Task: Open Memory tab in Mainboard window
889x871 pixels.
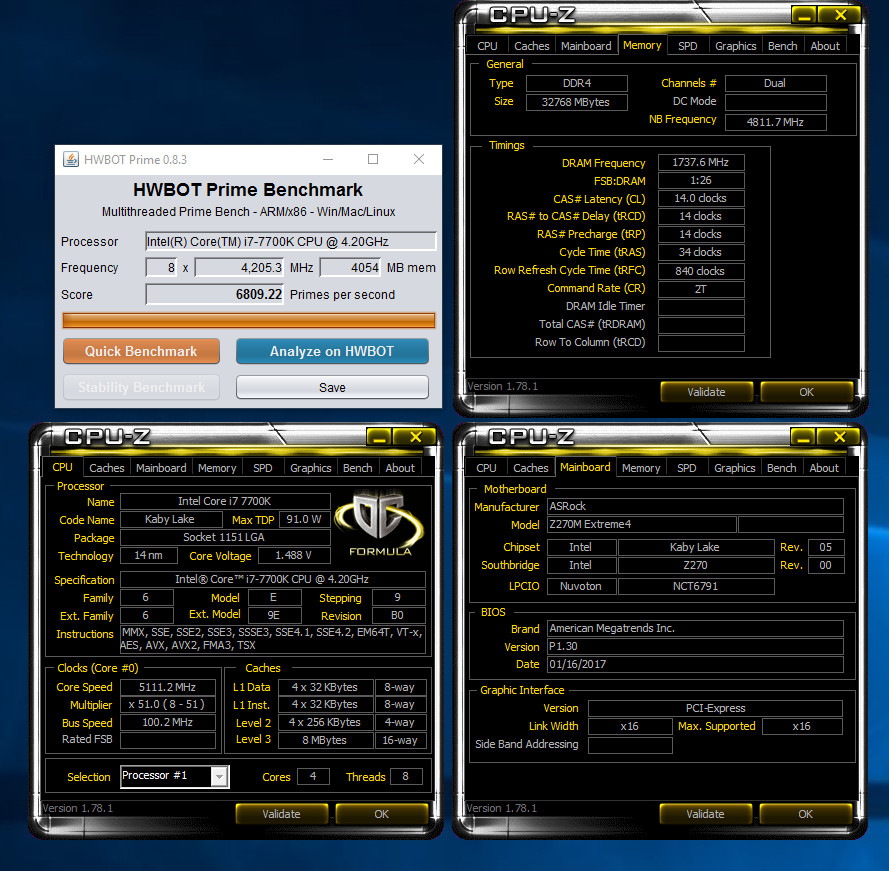Action: 641,468
